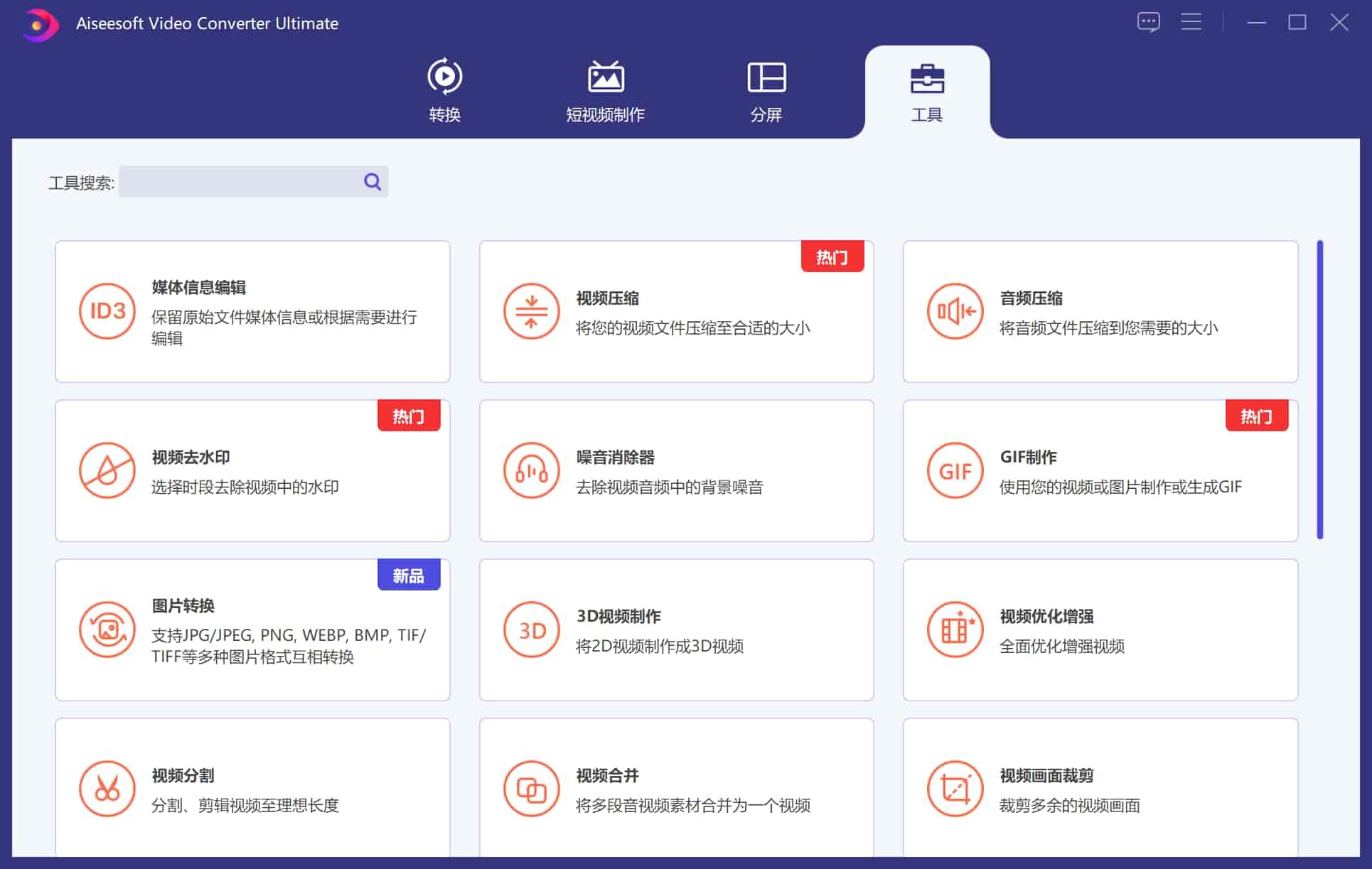Click description 将音频文件压缩到您需要的大小

click(x=1109, y=328)
